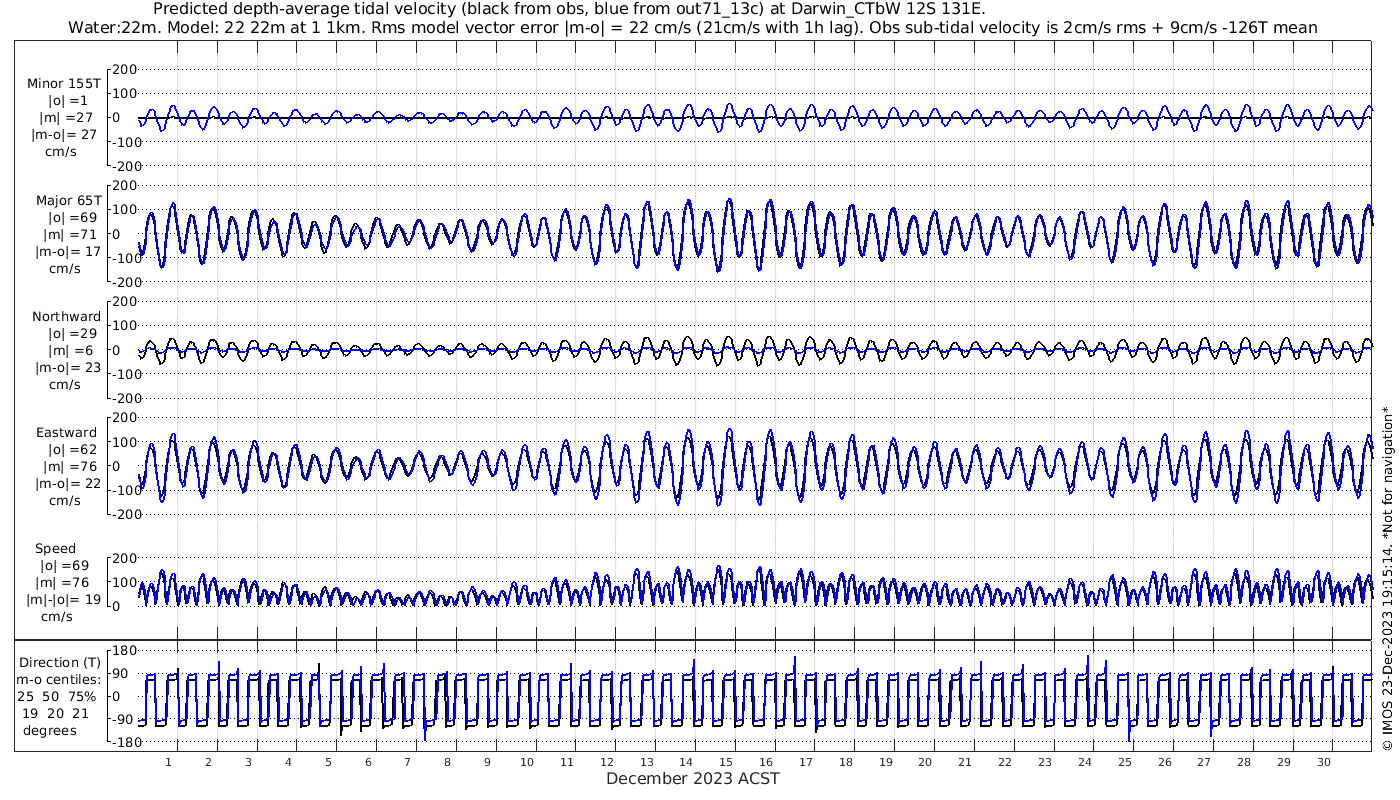Click the 'Water:22m. Model' subtitle line
The image size is (1400, 800).
coord(692,27)
